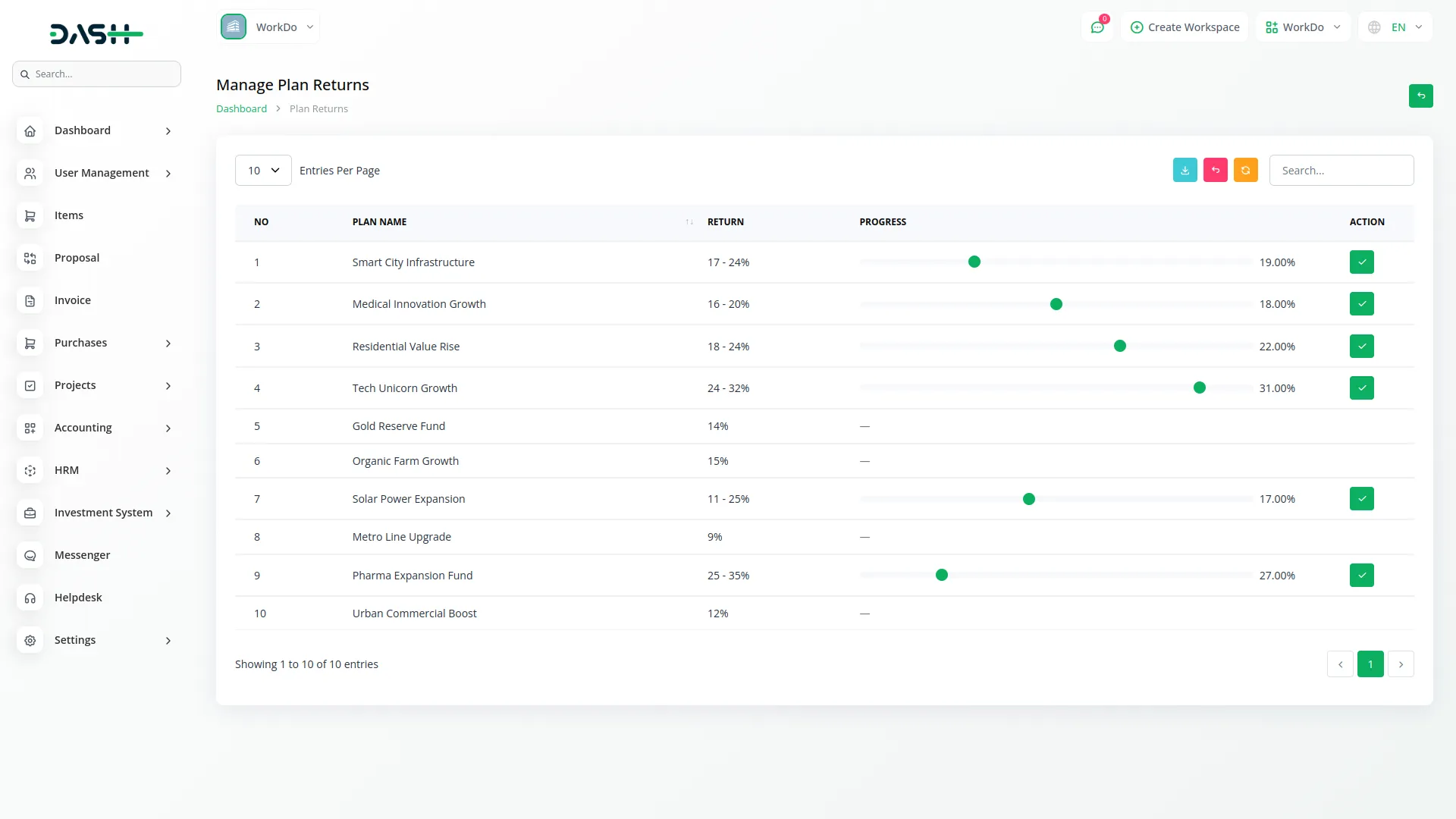Open the Helpdesk headset icon in sidebar
Viewport: 1456px width, 819px height.
pyautogui.click(x=30, y=598)
